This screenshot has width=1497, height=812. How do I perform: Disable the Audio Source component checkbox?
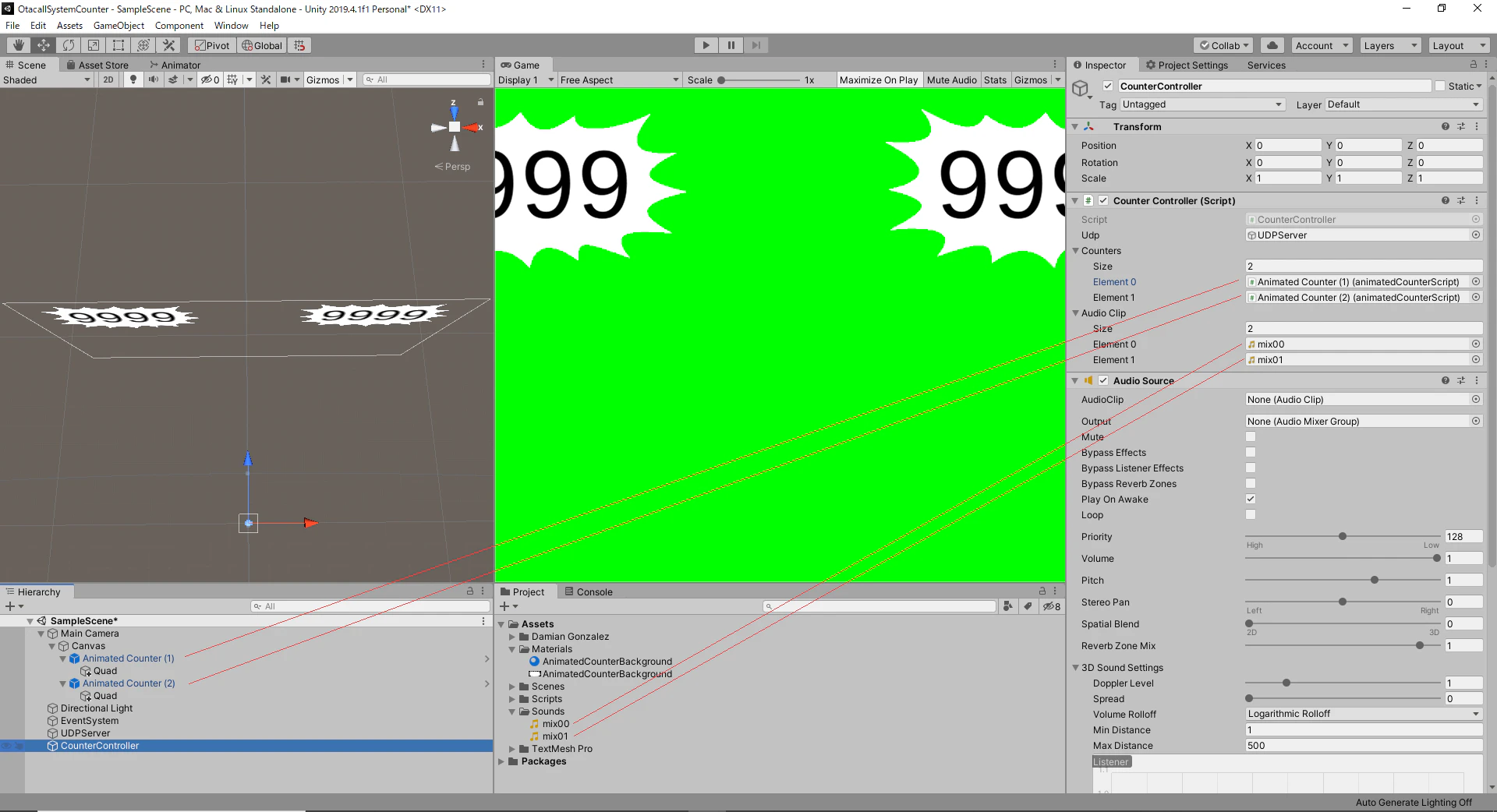pyautogui.click(x=1103, y=380)
